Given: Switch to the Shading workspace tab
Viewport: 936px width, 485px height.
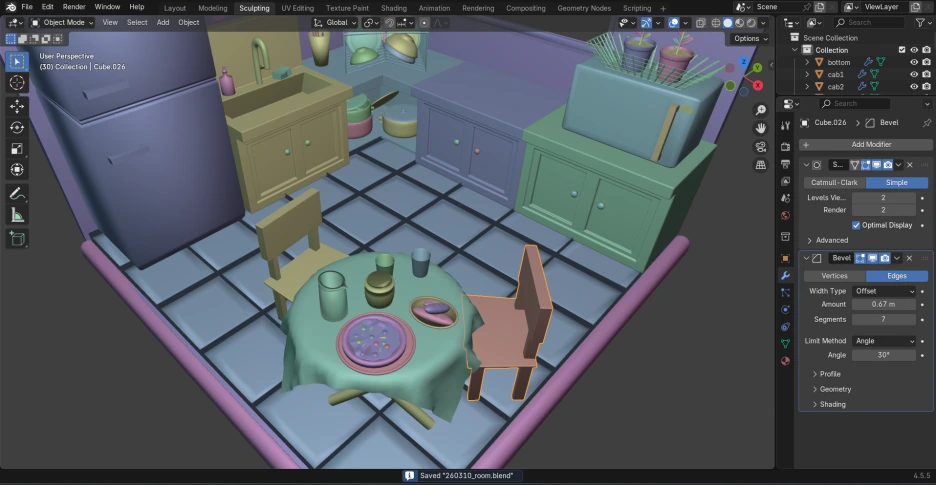Looking at the screenshot, I should point(393,8).
